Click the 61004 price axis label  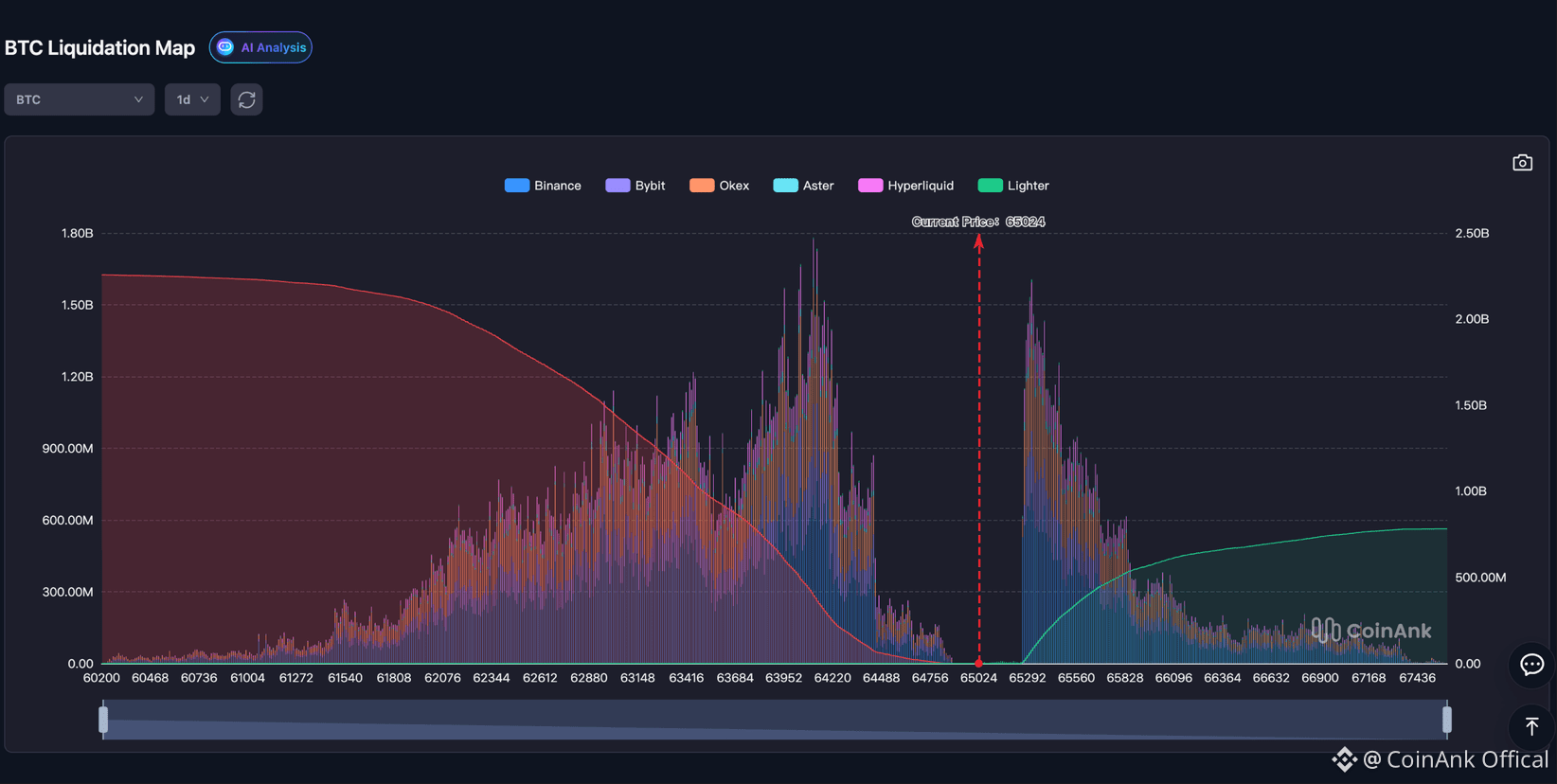tap(247, 678)
